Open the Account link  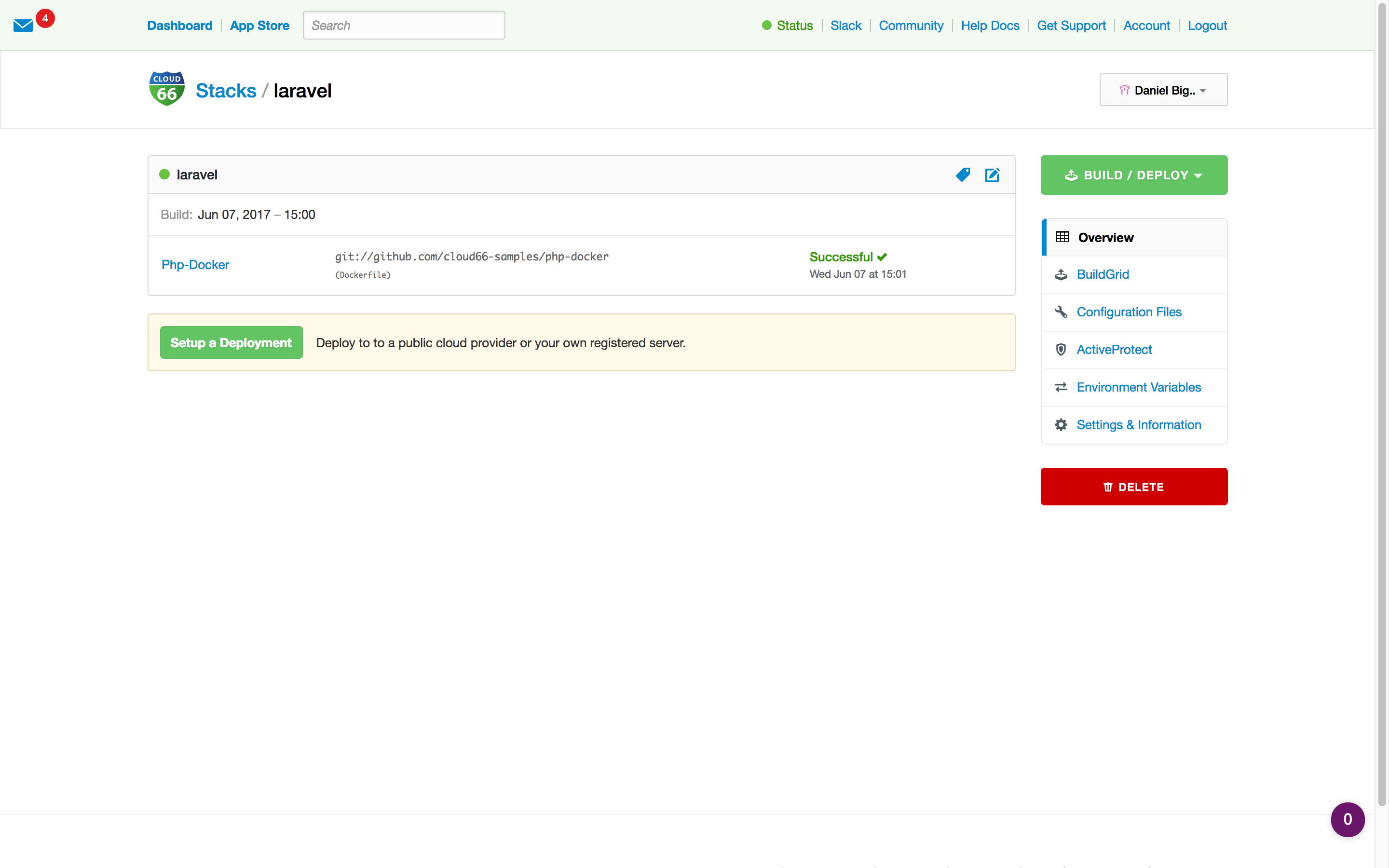click(x=1146, y=25)
